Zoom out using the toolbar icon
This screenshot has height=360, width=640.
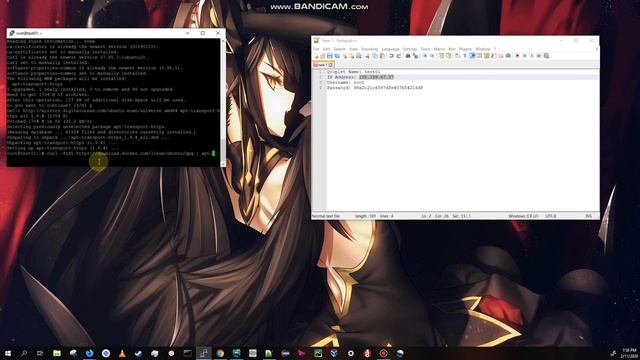tap(432, 56)
